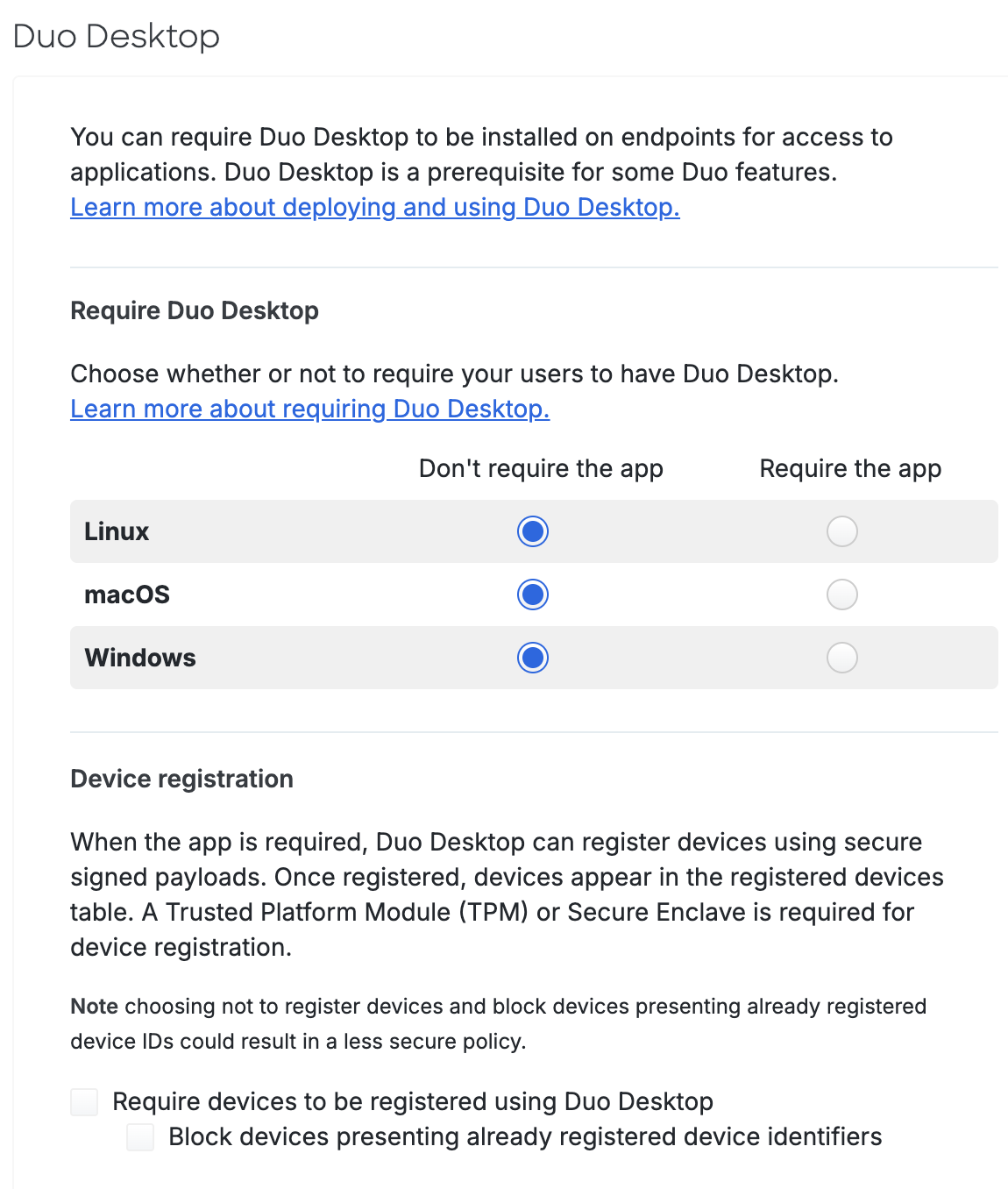
Task: Select "Require the app" for Linux
Action: (x=841, y=531)
